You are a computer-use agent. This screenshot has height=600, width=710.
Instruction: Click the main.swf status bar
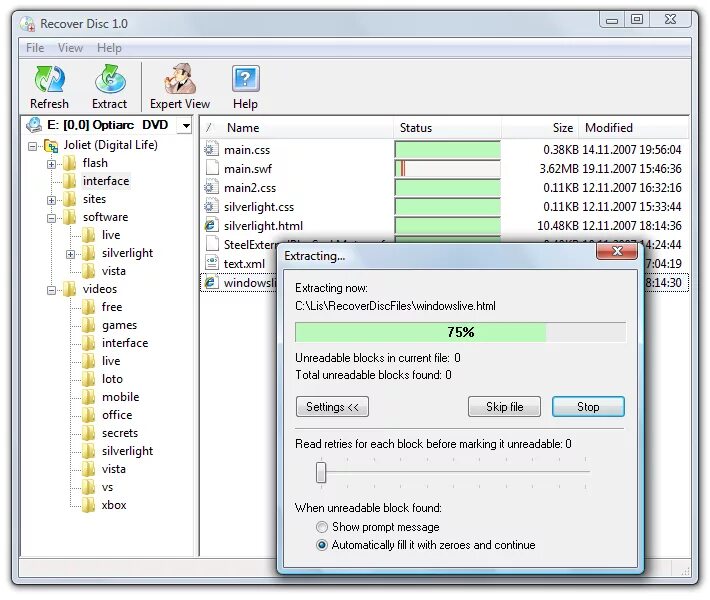pos(447,168)
